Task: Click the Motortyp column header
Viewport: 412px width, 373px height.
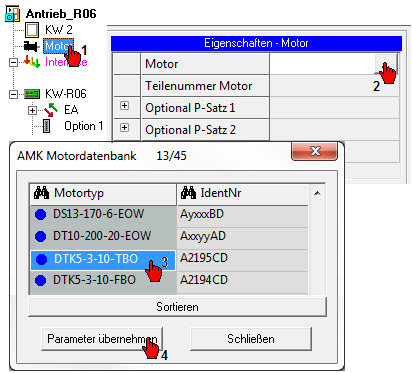Action: pos(103,193)
